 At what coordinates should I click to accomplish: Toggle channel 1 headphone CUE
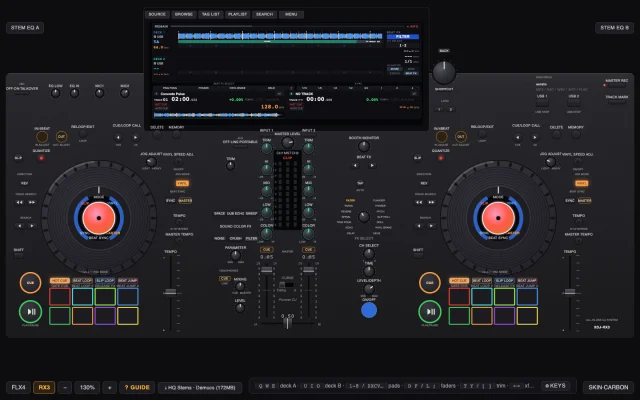click(267, 250)
